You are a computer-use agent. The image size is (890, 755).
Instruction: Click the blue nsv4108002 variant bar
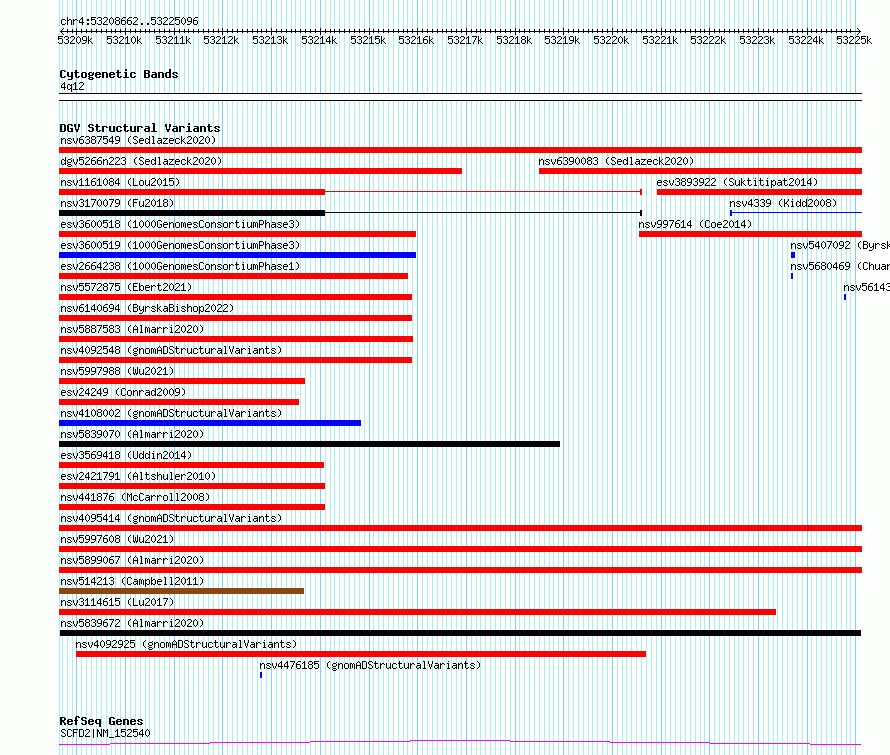[x=210, y=423]
